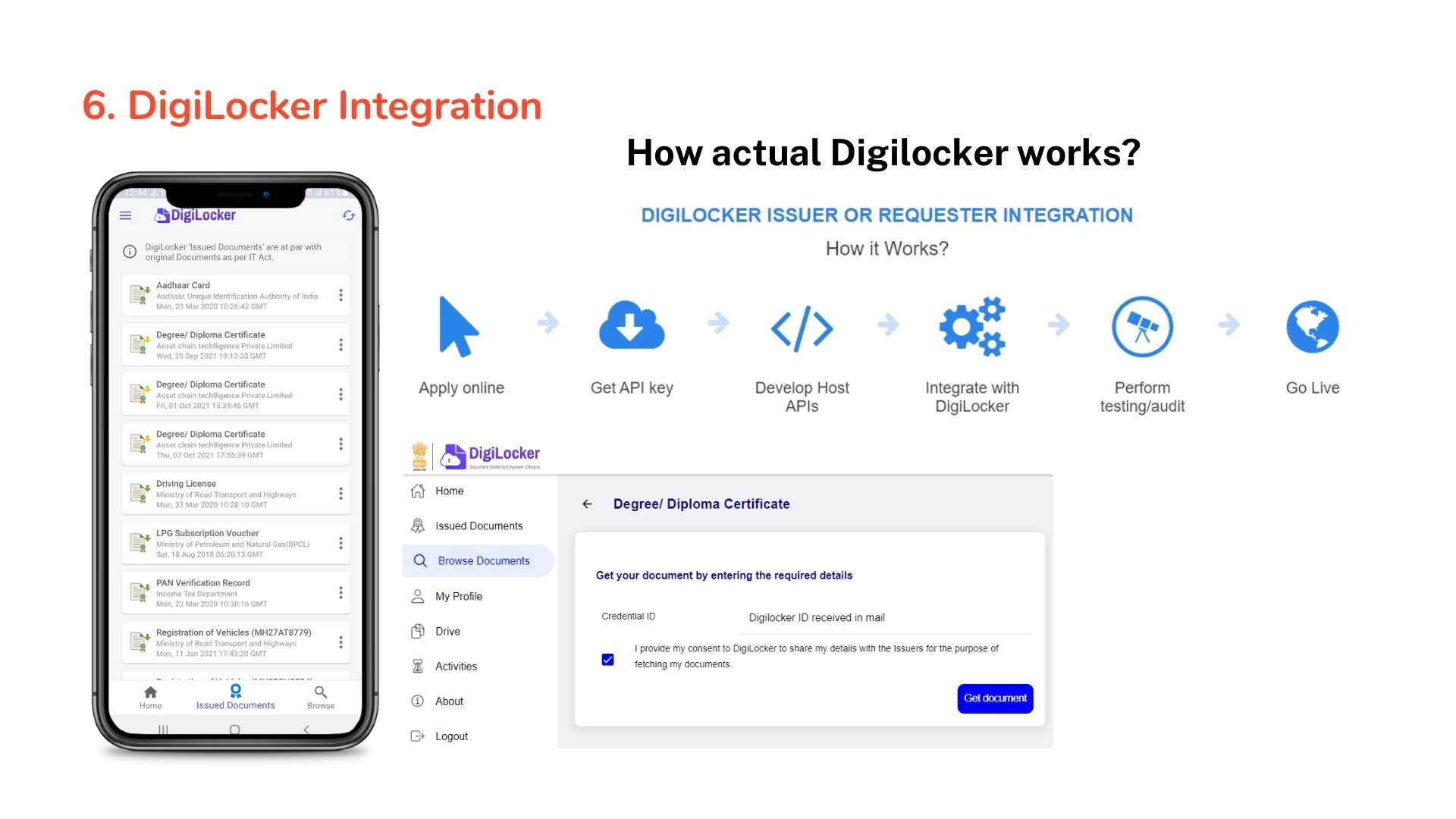This screenshot has height=819, width=1456.
Task: Open options menu for PAN Verification Record
Action: [x=340, y=593]
